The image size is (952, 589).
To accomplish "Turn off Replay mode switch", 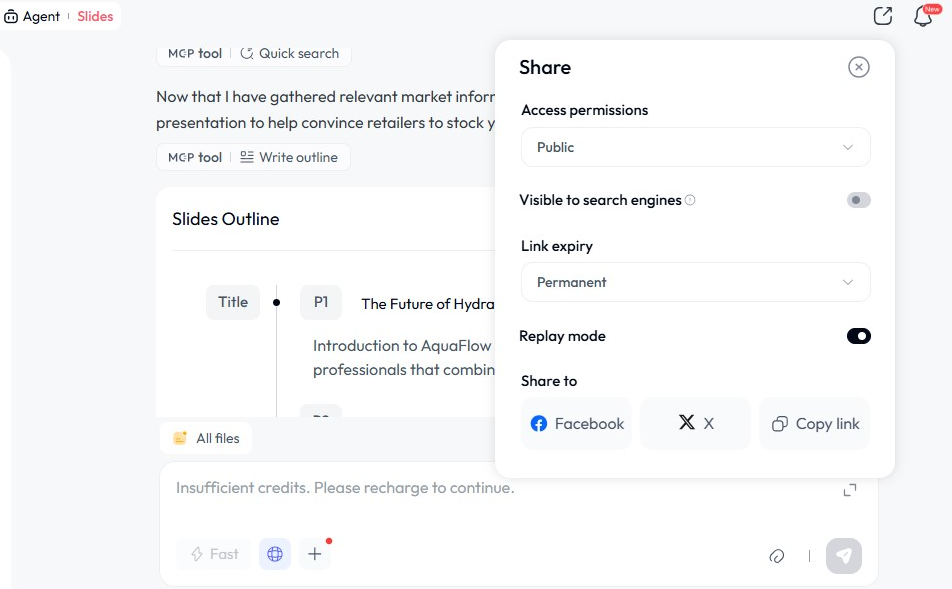I will coord(858,336).
